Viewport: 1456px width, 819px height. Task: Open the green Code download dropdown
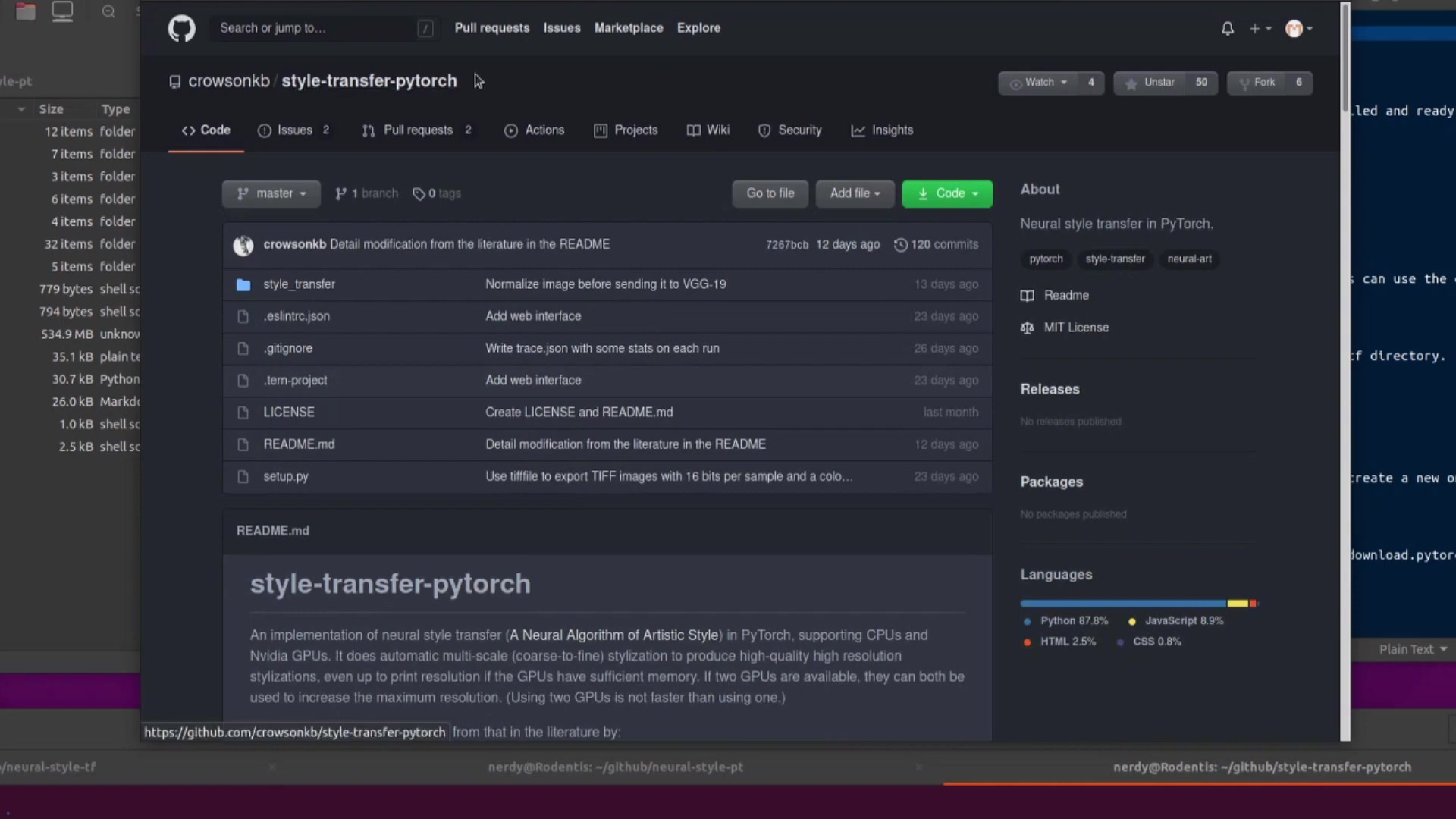pyautogui.click(x=947, y=193)
